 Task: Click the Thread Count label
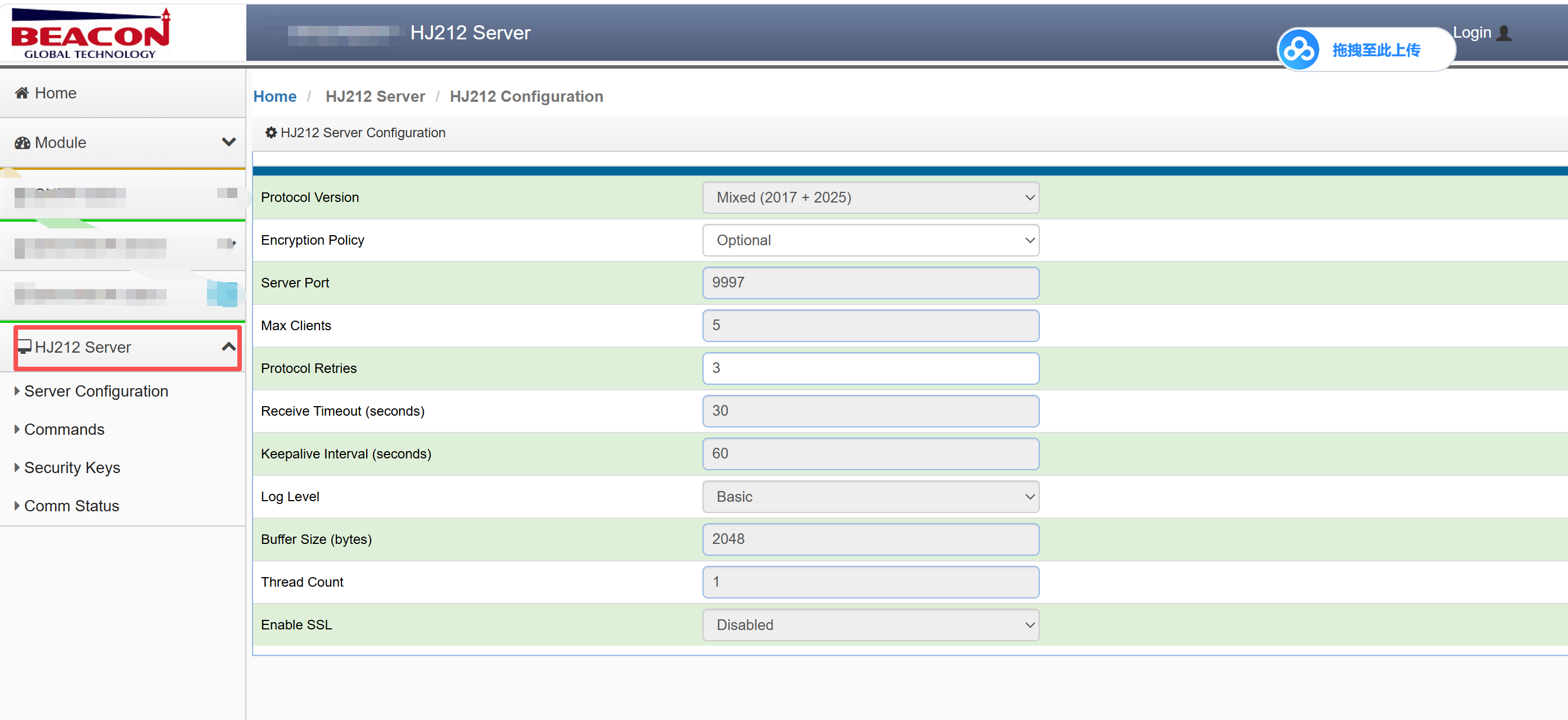(302, 582)
